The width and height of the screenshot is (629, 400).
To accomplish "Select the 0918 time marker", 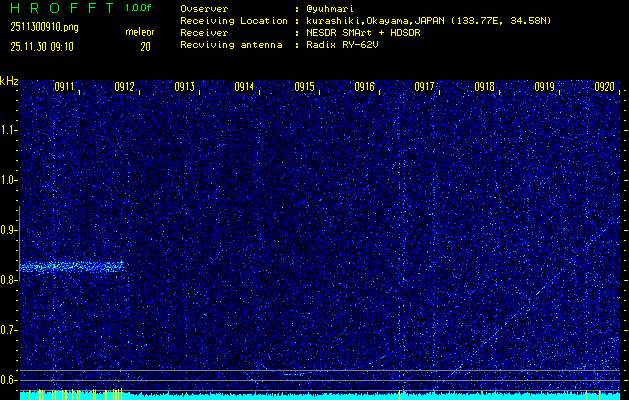I will tap(485, 87).
